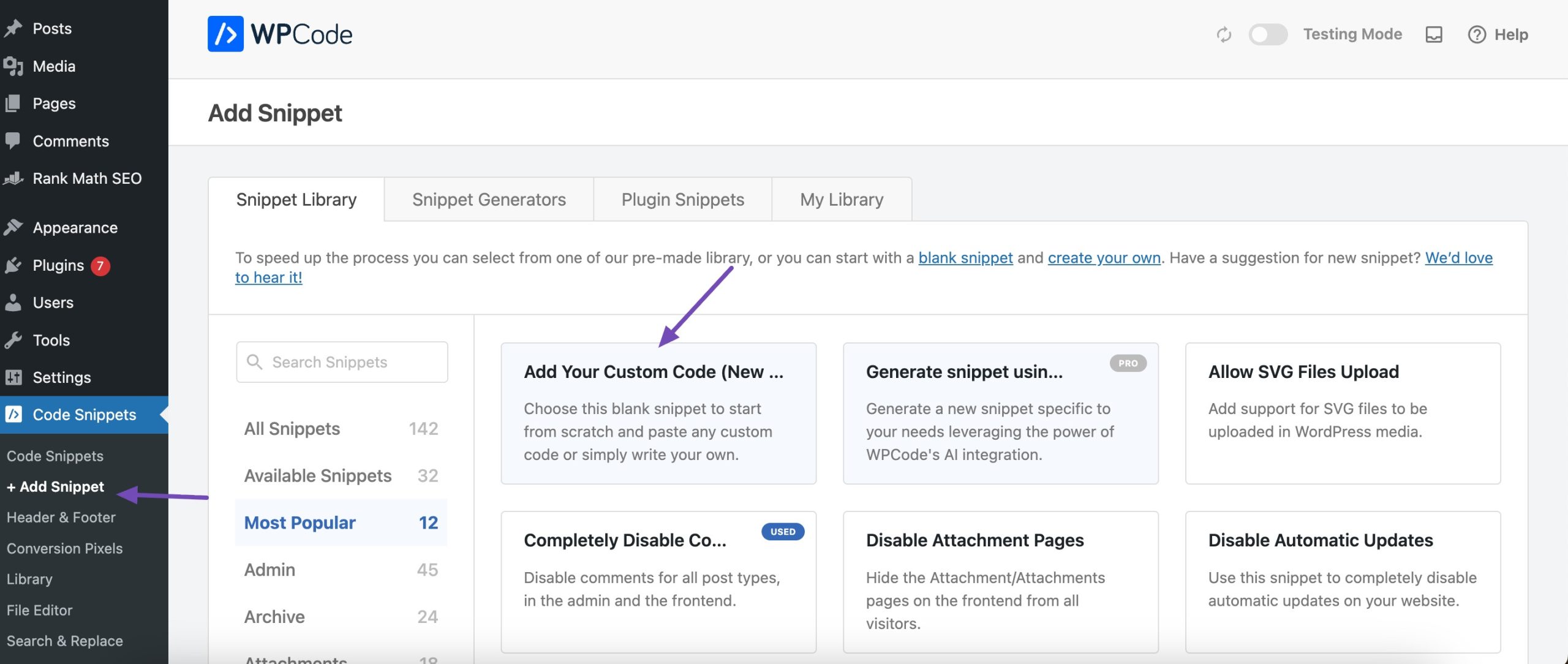Viewport: 1568px width, 664px height.
Task: Click the Settings sliders icon
Action: 13,377
